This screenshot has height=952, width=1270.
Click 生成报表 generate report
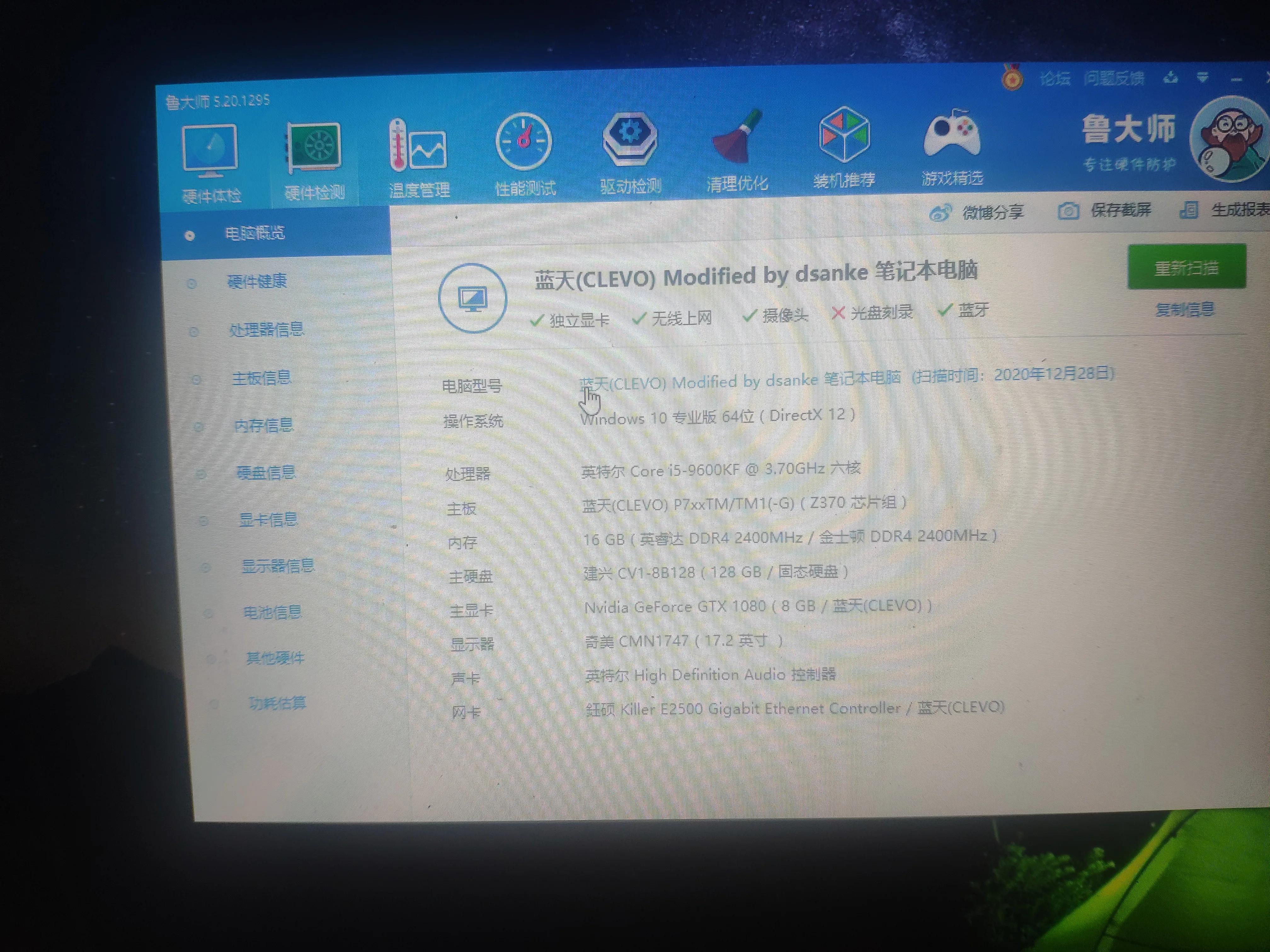[1225, 209]
